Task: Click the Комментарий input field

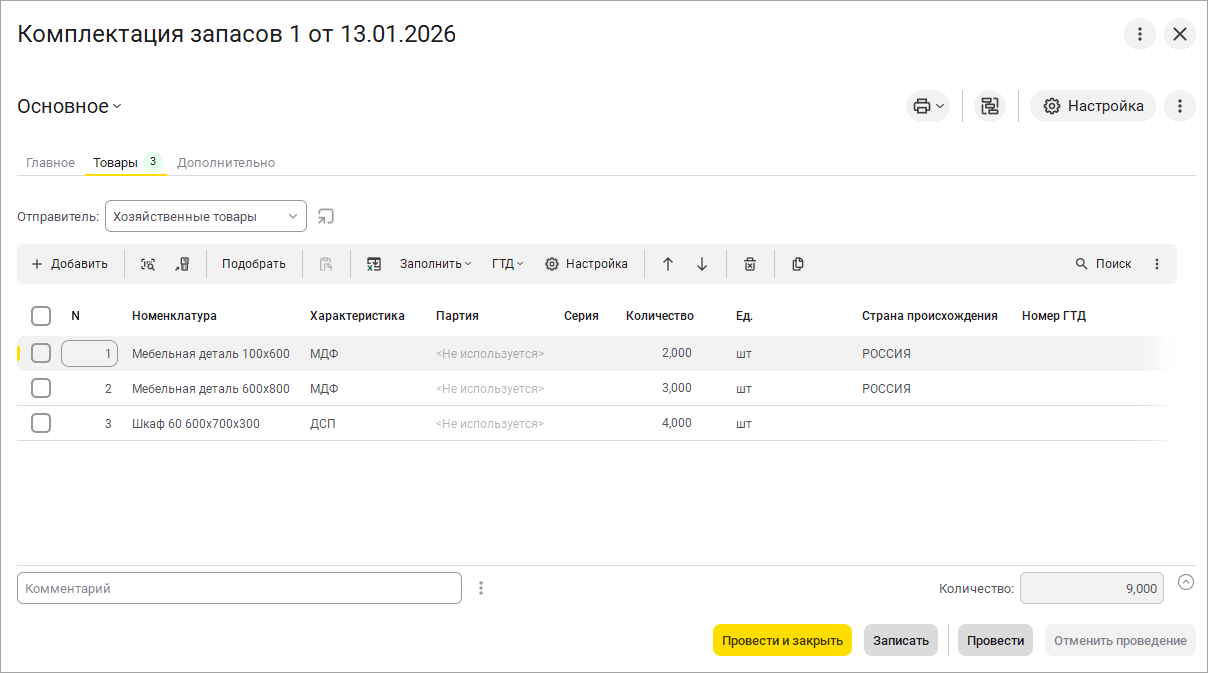Action: pos(239,588)
